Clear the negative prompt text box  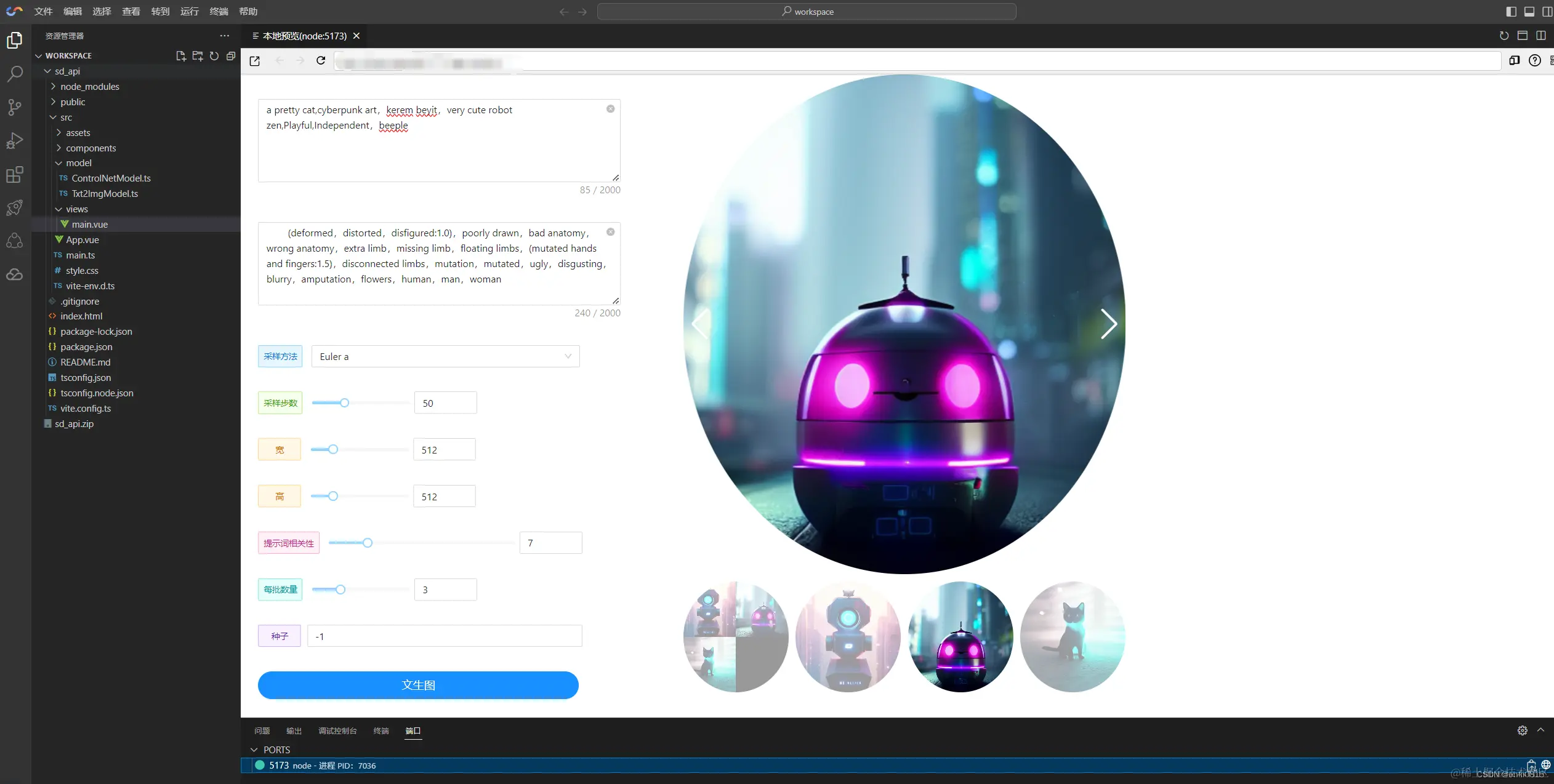(610, 232)
